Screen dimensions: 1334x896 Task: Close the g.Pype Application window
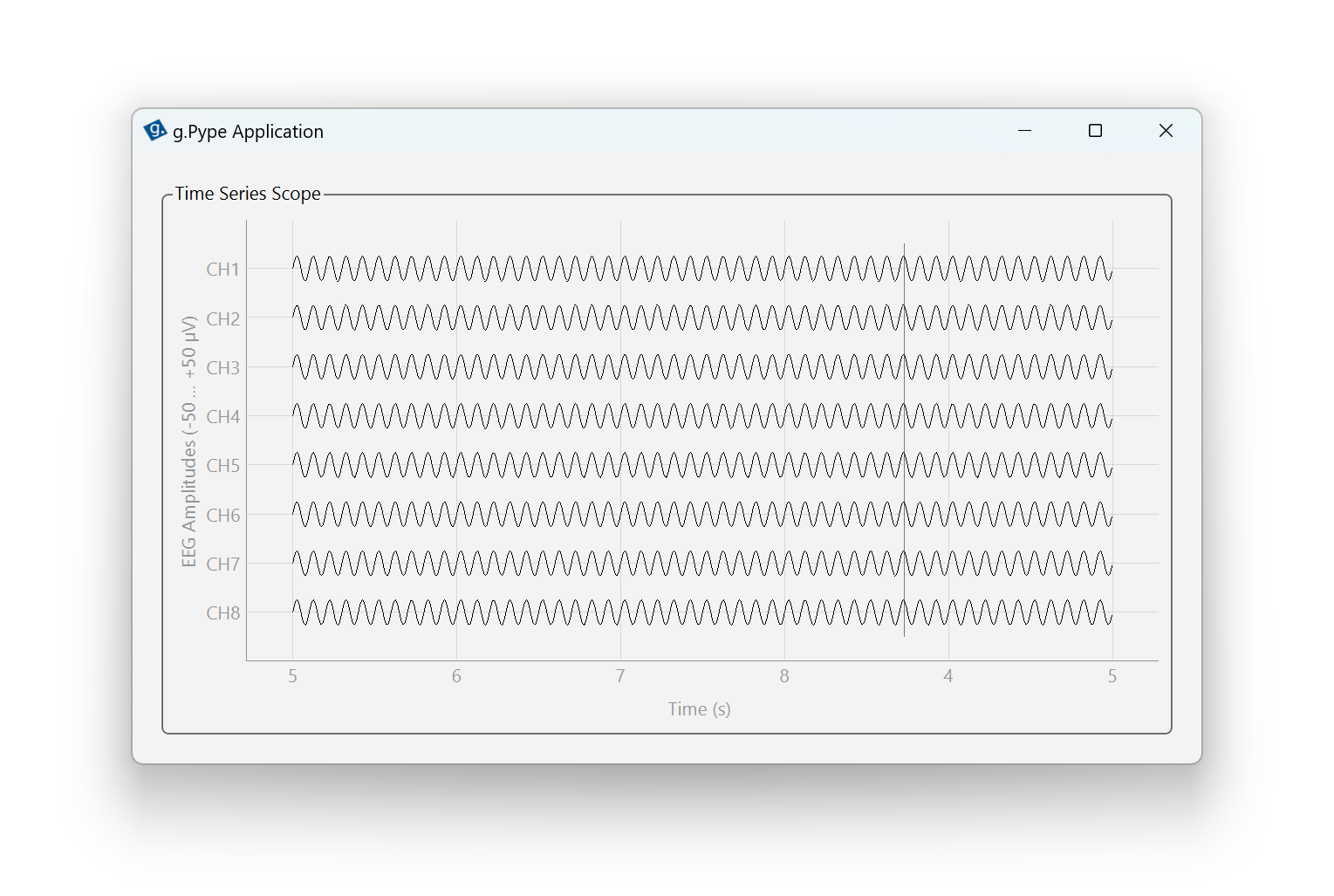(x=1166, y=131)
